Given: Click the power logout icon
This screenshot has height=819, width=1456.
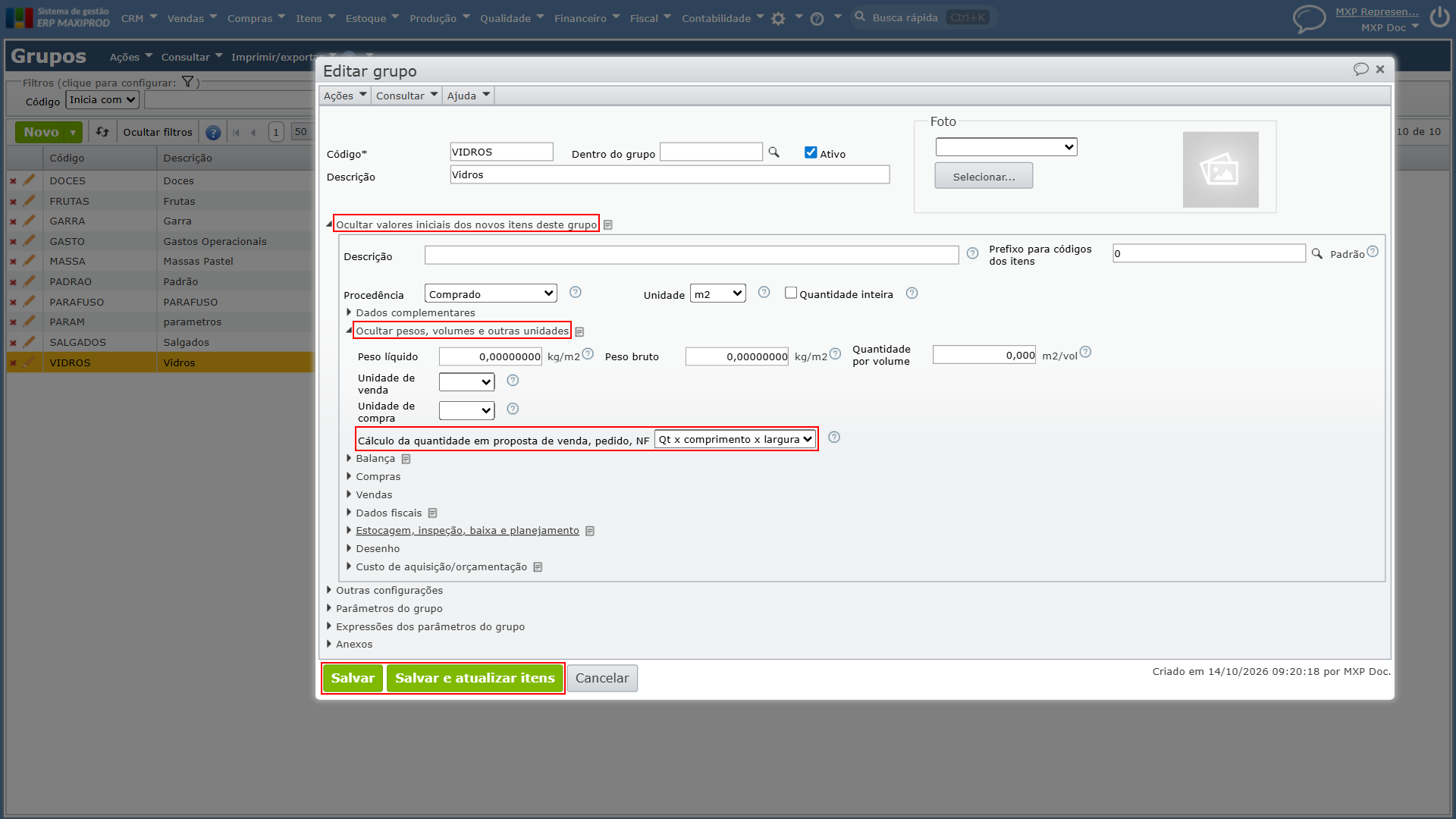Looking at the screenshot, I should click(1439, 17).
